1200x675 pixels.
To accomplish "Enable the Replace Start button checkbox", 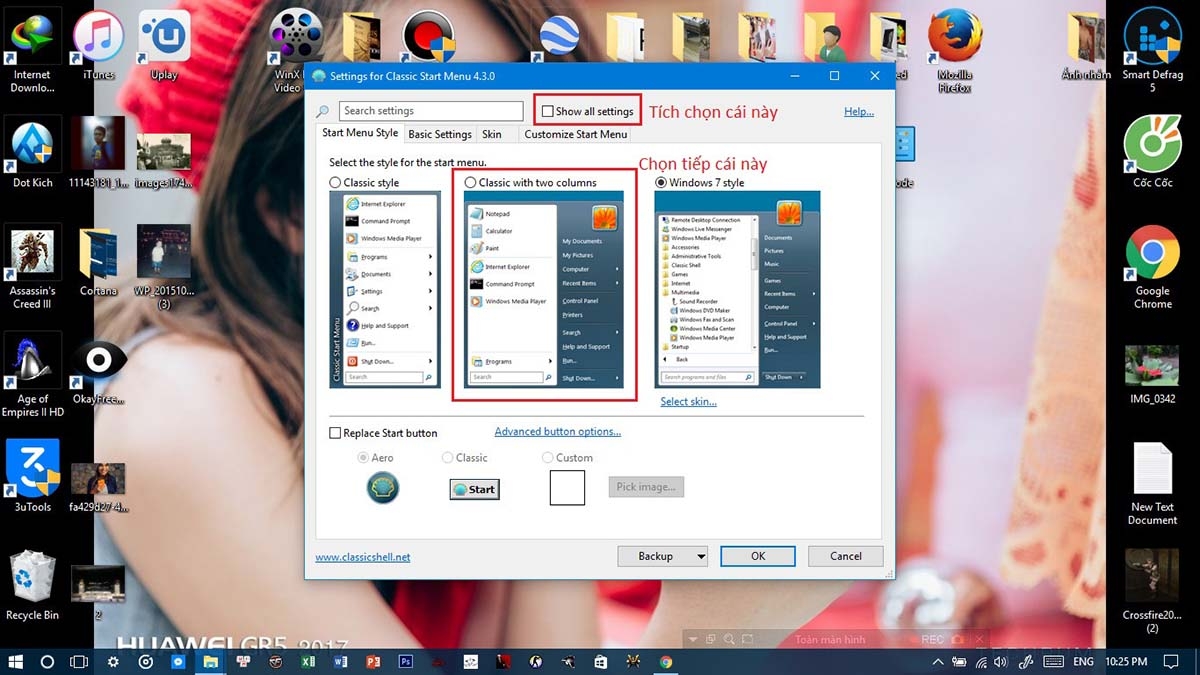I will coord(335,433).
